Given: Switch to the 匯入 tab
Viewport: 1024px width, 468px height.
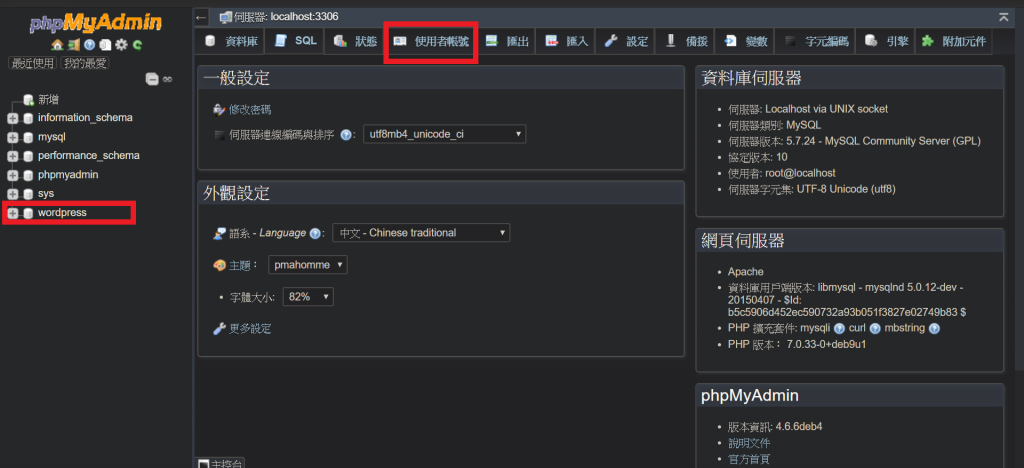Looking at the screenshot, I should tap(567, 41).
